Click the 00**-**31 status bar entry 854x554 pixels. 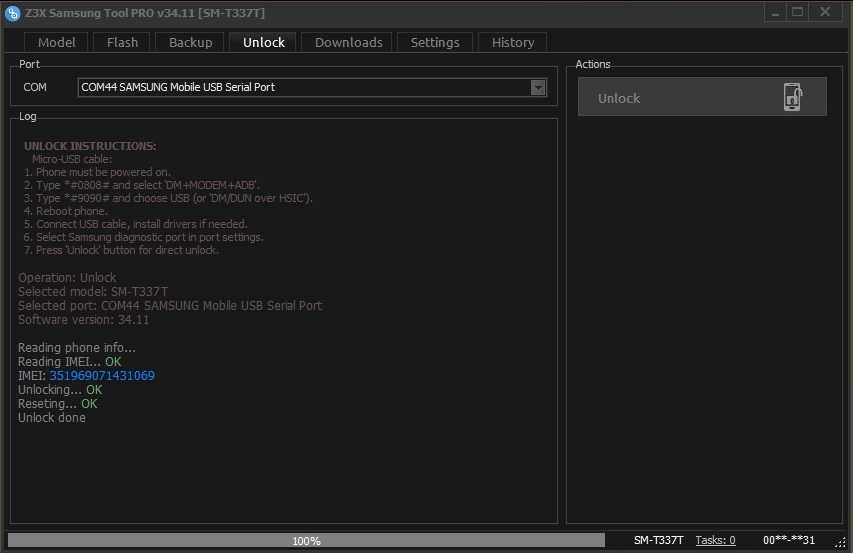pos(789,540)
